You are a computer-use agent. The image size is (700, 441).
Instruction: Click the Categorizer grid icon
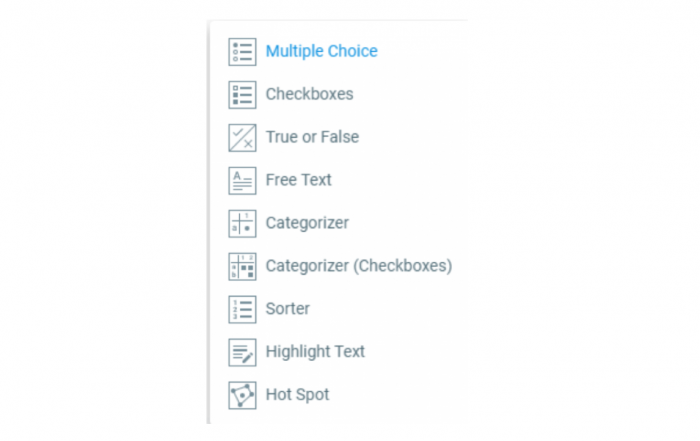242,223
